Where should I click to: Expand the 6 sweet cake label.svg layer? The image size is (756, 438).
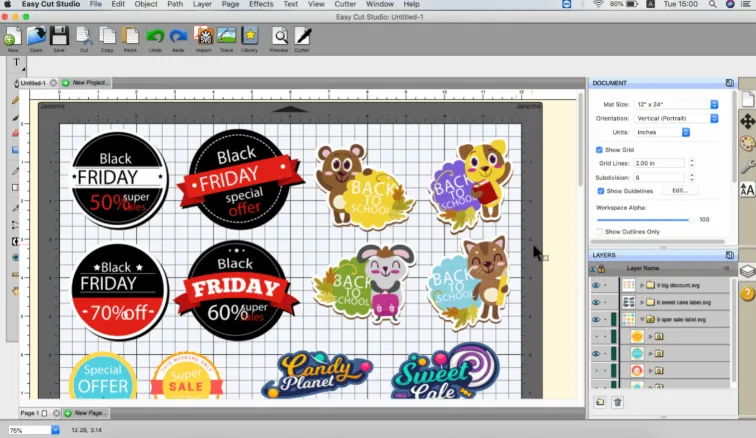point(642,302)
